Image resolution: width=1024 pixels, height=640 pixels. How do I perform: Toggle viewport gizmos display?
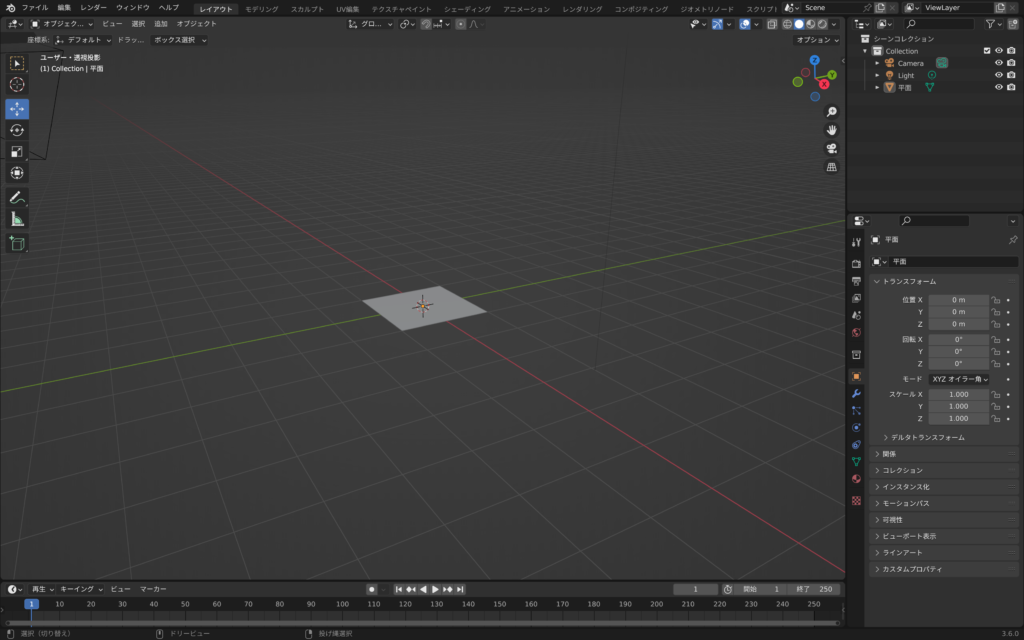click(x=717, y=24)
